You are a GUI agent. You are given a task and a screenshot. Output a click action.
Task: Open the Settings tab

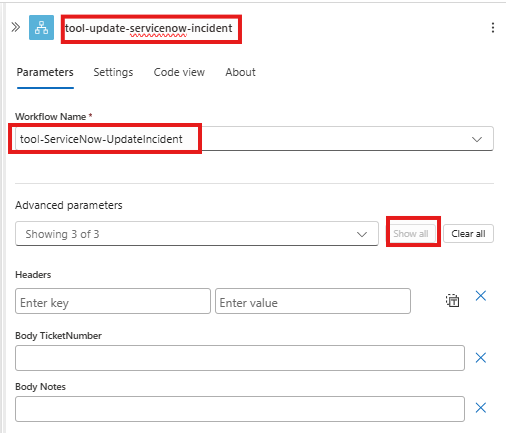[x=113, y=72]
